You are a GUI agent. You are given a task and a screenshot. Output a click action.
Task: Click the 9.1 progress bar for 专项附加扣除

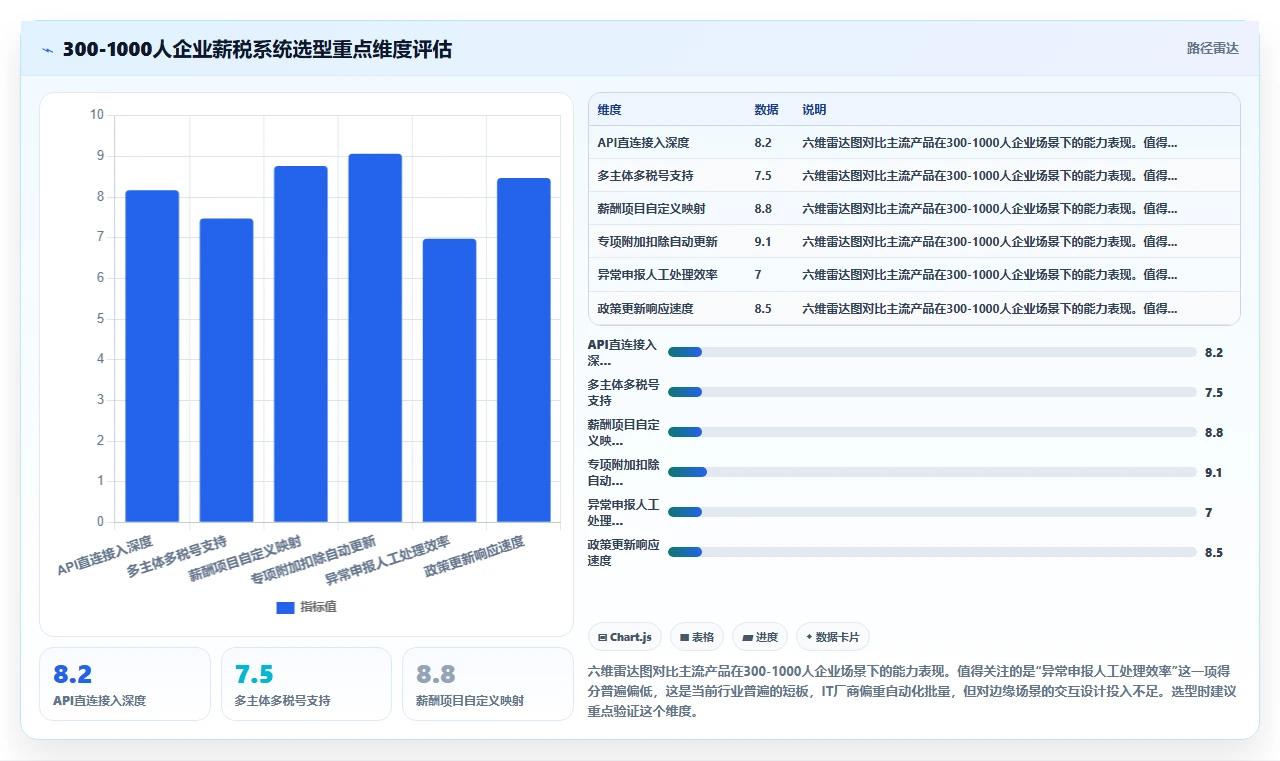pos(932,472)
